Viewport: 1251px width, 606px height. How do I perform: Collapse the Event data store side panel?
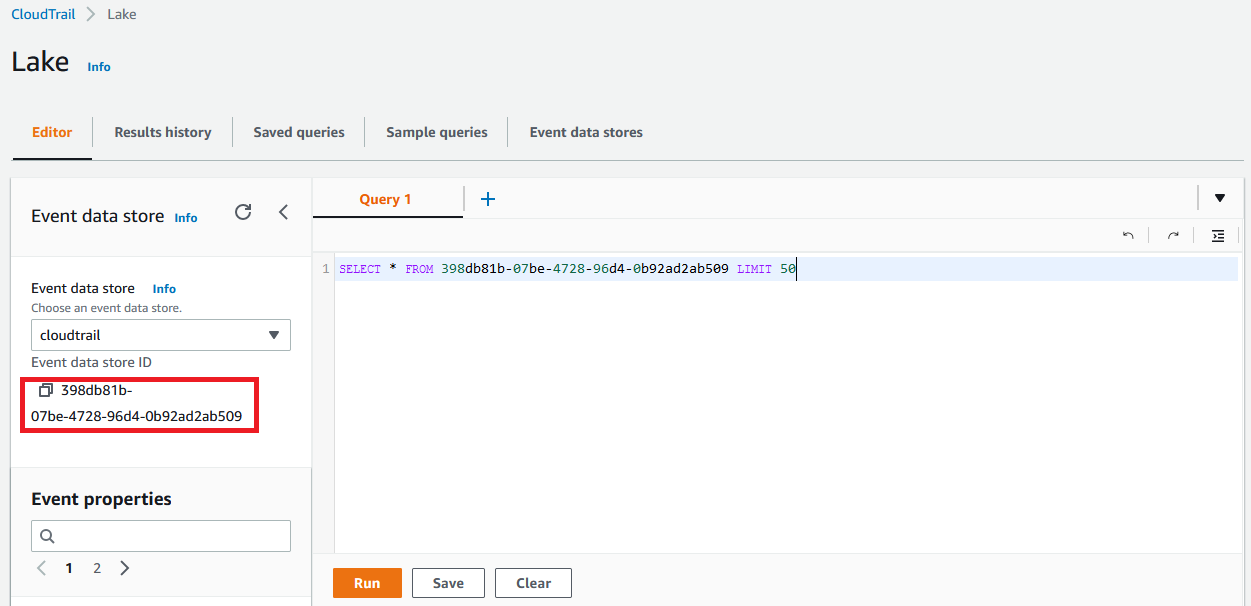coord(283,212)
